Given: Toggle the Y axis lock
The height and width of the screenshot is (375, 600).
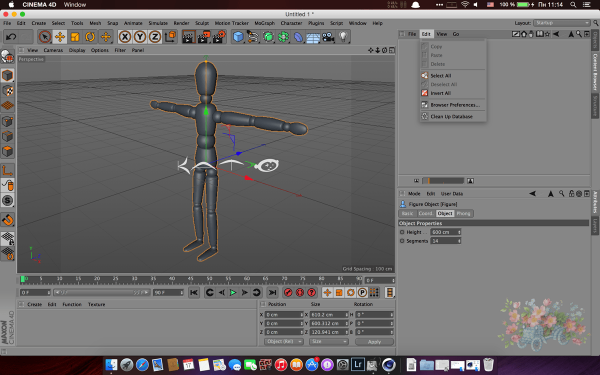Looking at the screenshot, I should click(x=140, y=37).
